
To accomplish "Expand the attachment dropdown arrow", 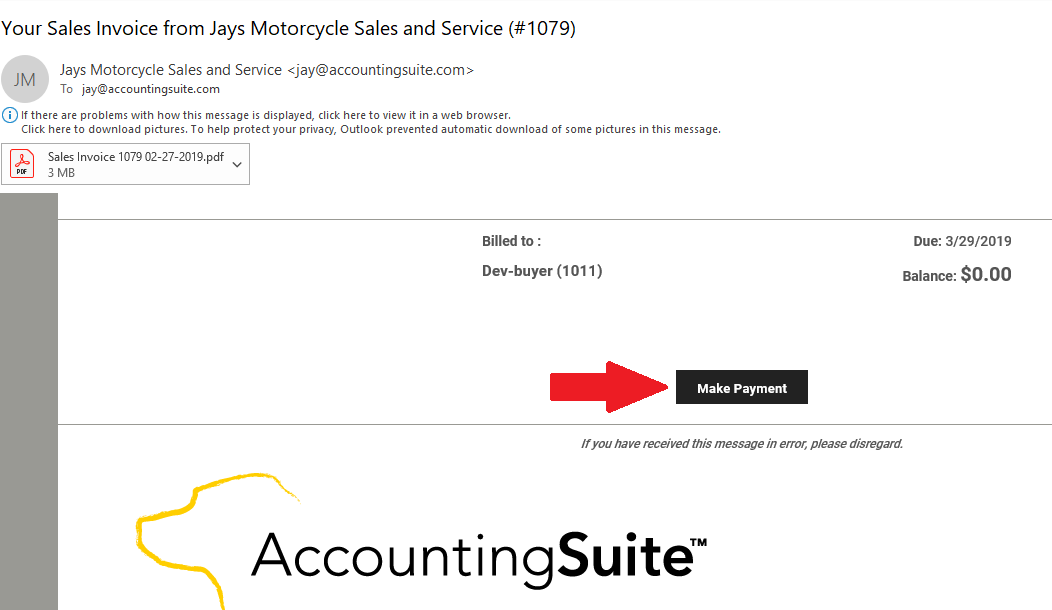I will coord(237,164).
